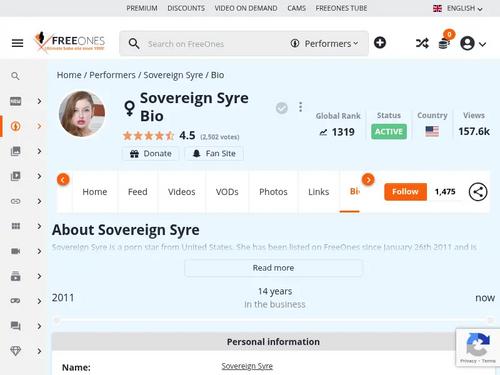The width and height of the screenshot is (500, 375).
Task: Open the user account avatar icon
Action: coord(467,43)
